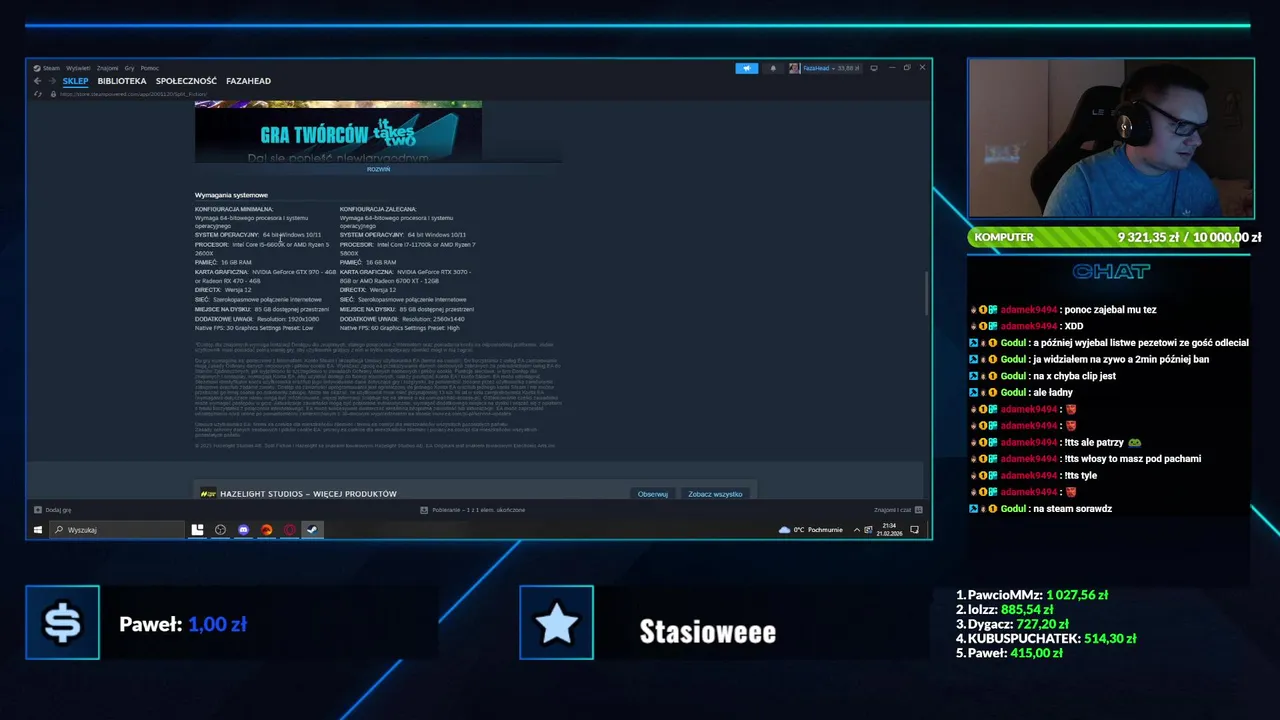Go forward with the Steam forward arrow
The width and height of the screenshot is (1280, 720).
pos(52,81)
